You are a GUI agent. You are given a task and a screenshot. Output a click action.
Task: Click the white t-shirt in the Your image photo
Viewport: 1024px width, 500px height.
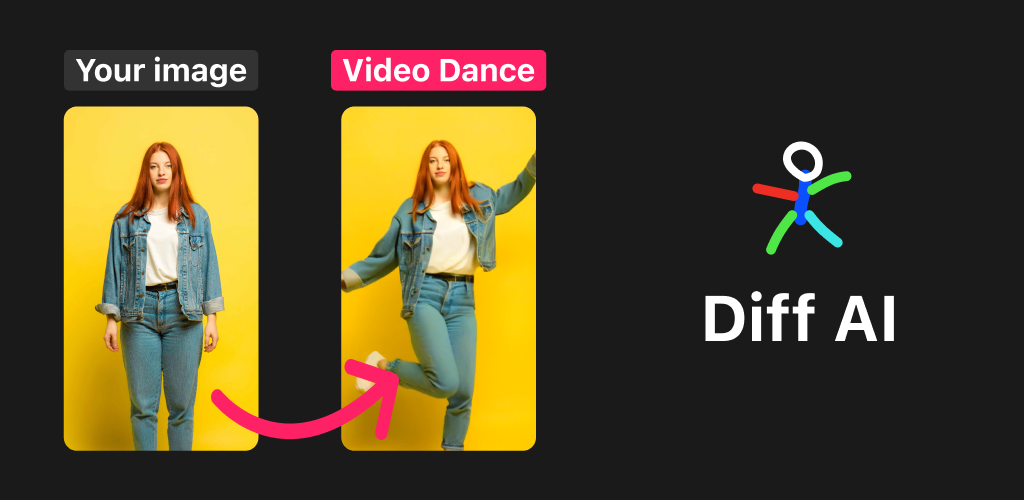[x=161, y=248]
